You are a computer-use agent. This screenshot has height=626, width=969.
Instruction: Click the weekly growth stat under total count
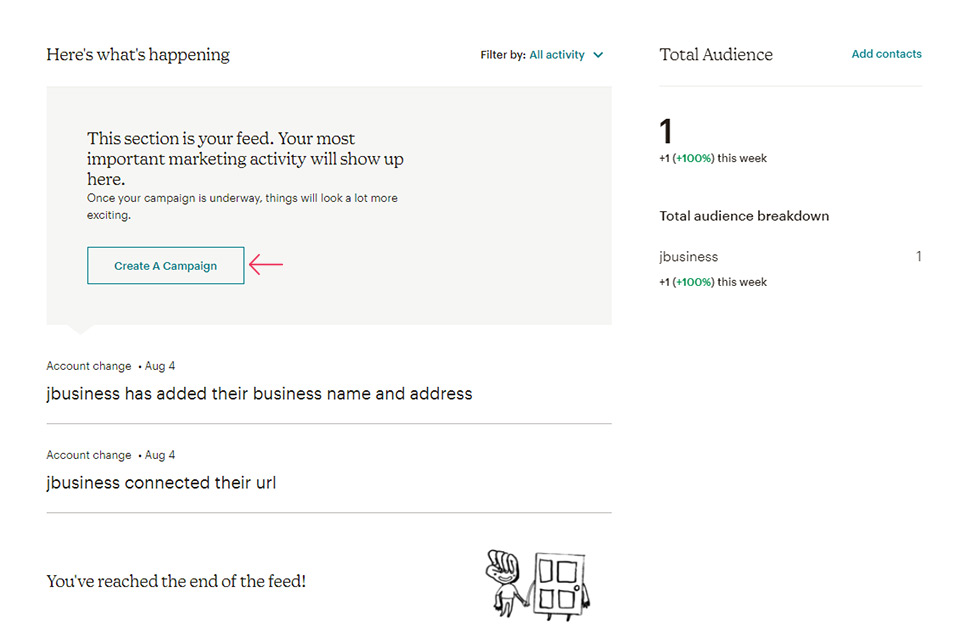coord(713,158)
